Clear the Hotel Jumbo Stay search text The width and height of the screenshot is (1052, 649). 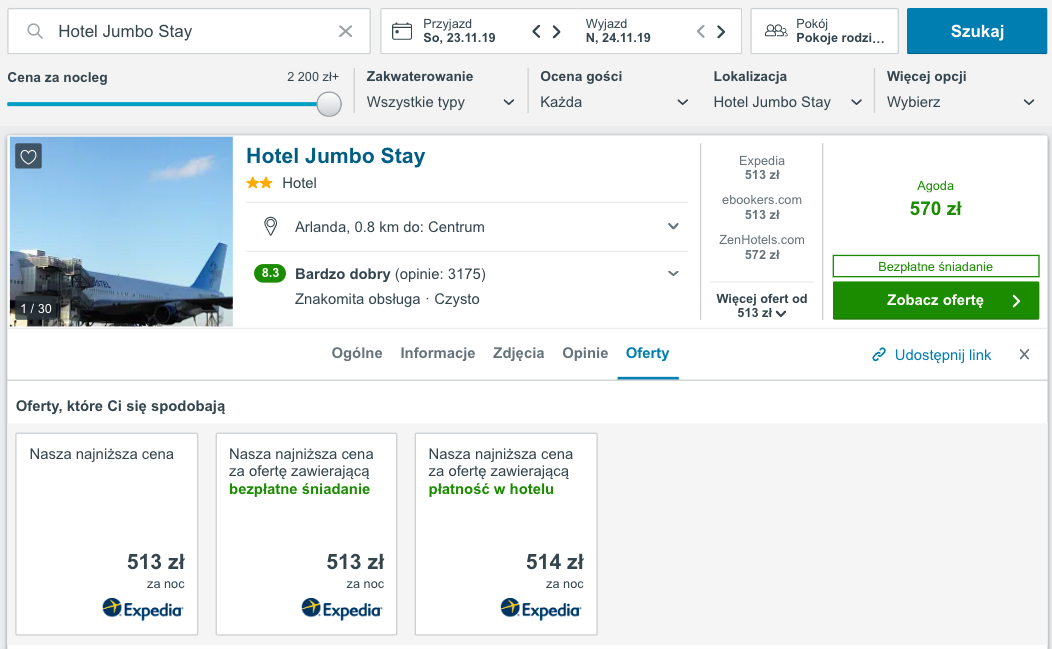(x=346, y=31)
